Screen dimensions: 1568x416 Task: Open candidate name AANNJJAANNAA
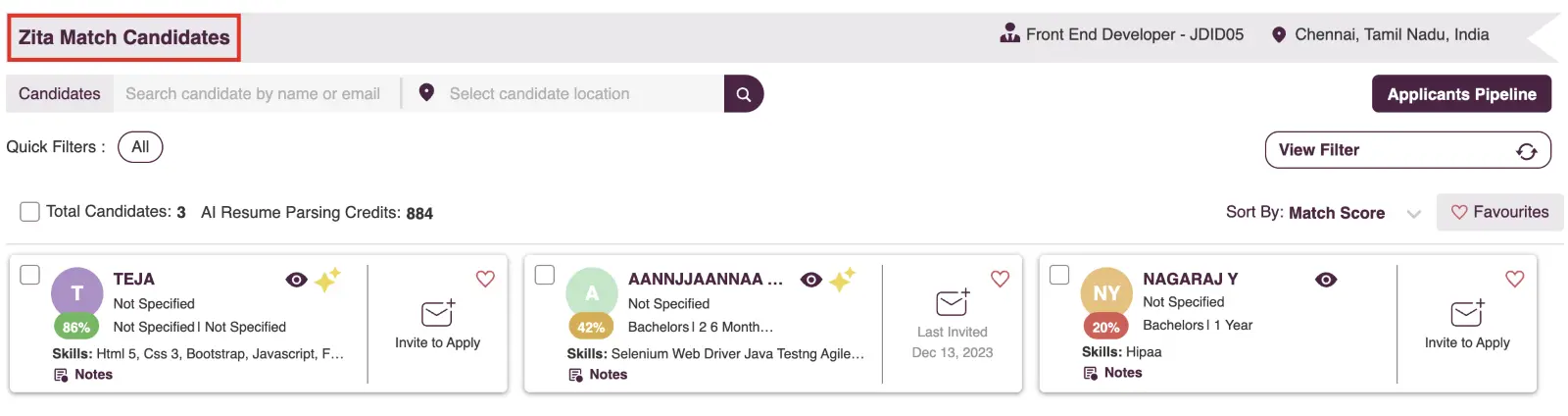pyautogui.click(x=706, y=279)
